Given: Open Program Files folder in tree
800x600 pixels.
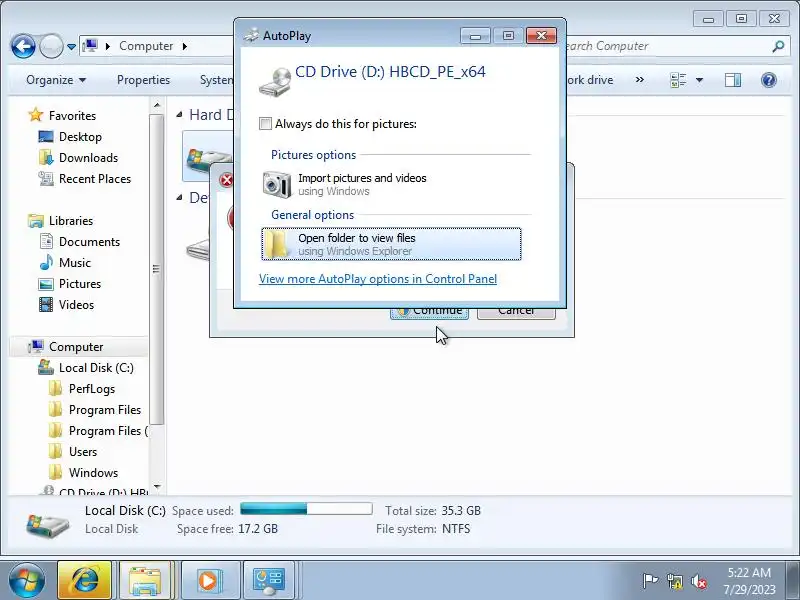Looking at the screenshot, I should point(105,410).
